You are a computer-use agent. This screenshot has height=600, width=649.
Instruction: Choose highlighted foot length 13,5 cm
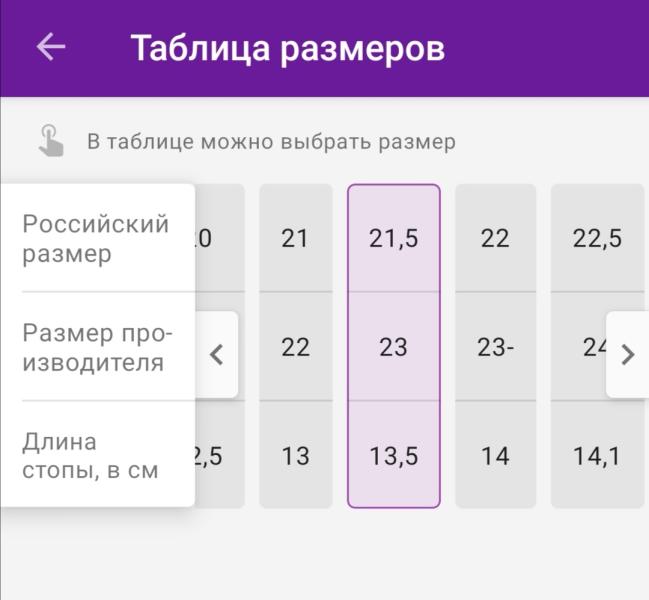(x=394, y=456)
